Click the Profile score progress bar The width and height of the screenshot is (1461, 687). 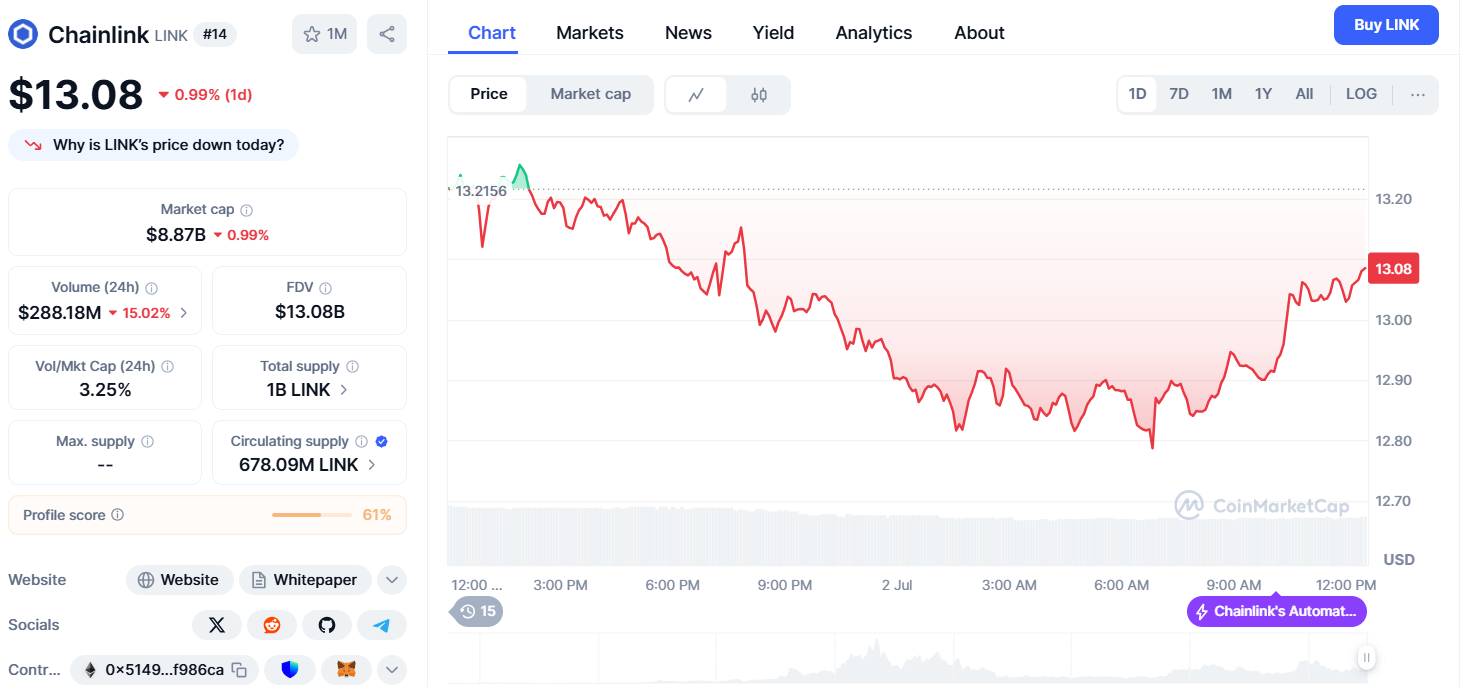tap(311, 515)
